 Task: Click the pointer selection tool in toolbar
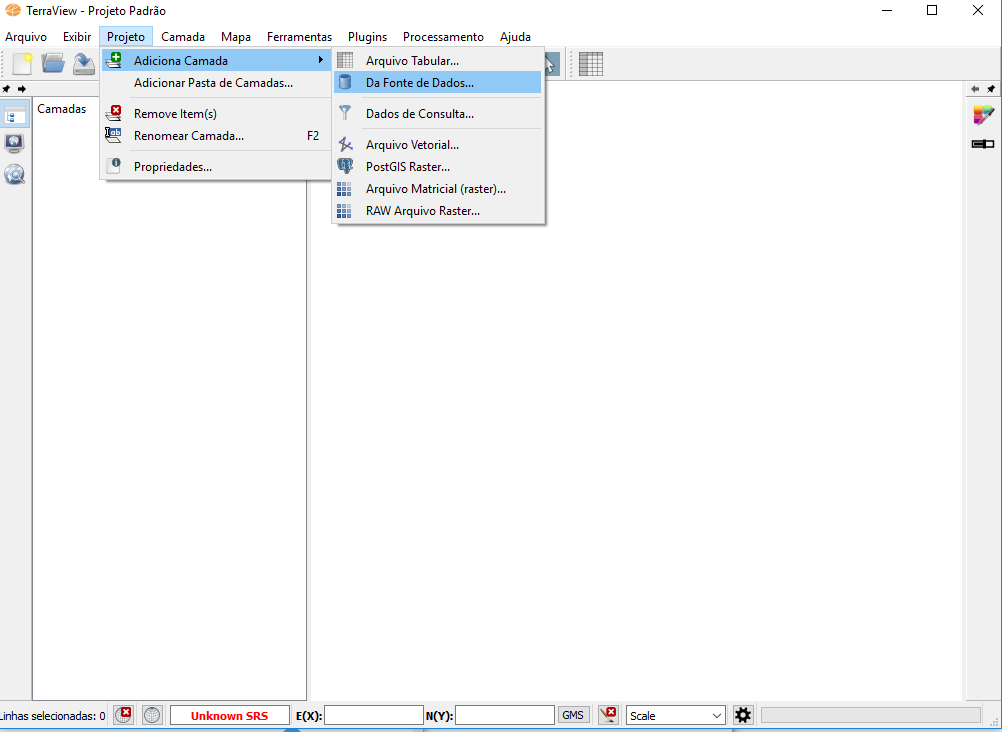tap(551, 64)
